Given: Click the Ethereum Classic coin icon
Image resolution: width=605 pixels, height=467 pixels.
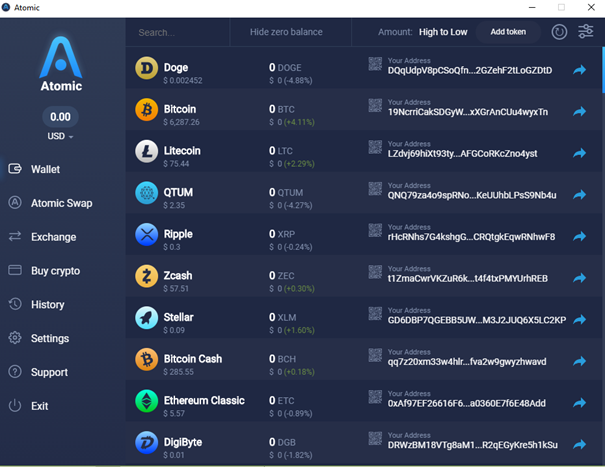Looking at the screenshot, I should (146, 401).
